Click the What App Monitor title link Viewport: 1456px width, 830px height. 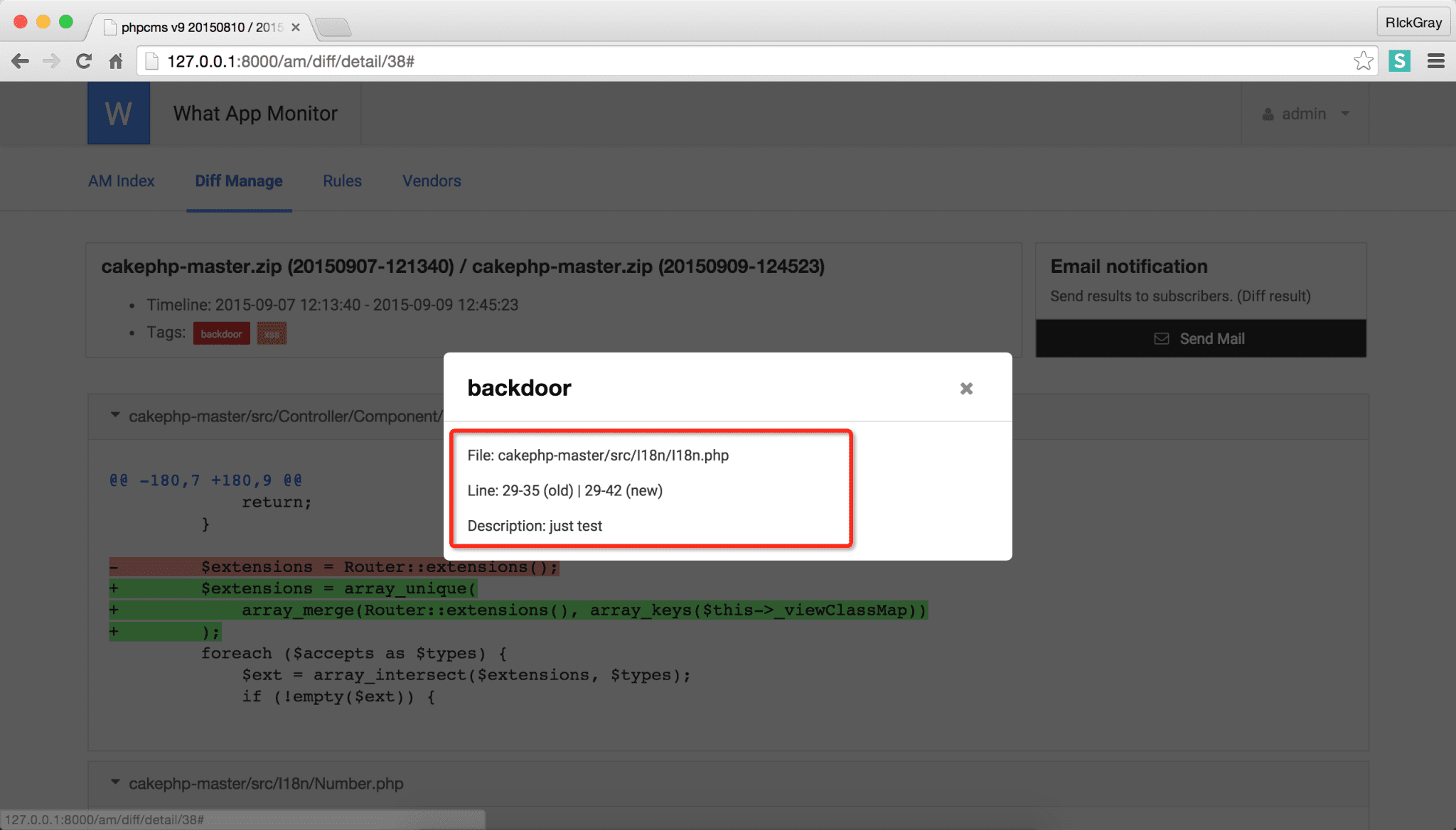(255, 114)
